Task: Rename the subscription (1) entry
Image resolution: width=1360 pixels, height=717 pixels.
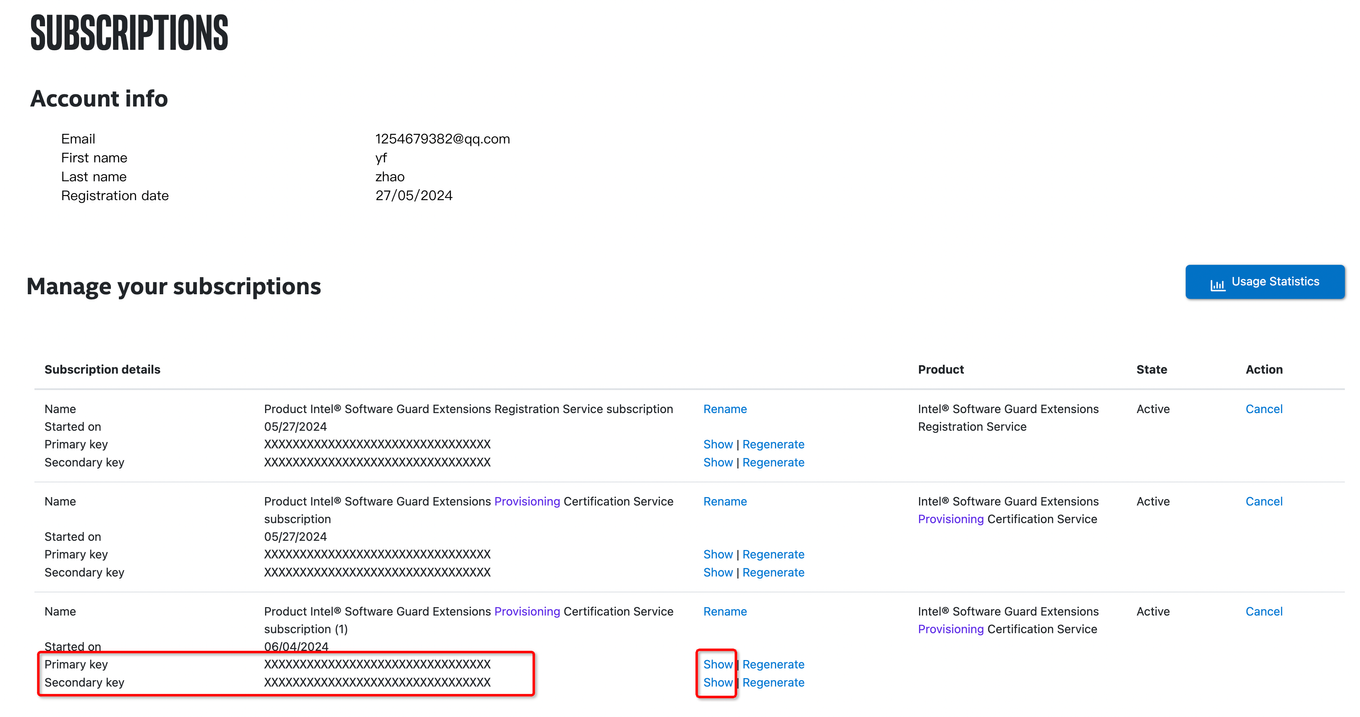Action: (725, 612)
